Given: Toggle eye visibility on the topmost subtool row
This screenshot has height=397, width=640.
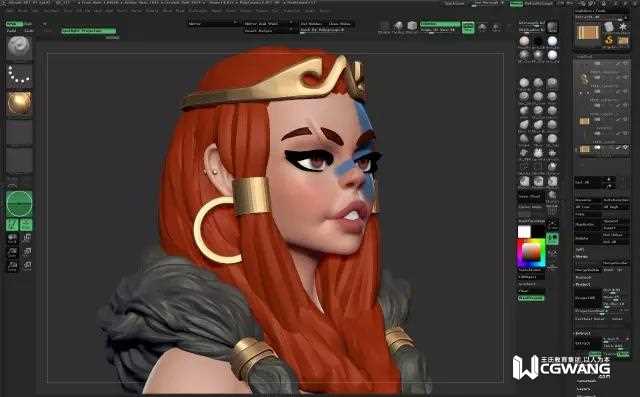Looking at the screenshot, I should (x=625, y=63).
